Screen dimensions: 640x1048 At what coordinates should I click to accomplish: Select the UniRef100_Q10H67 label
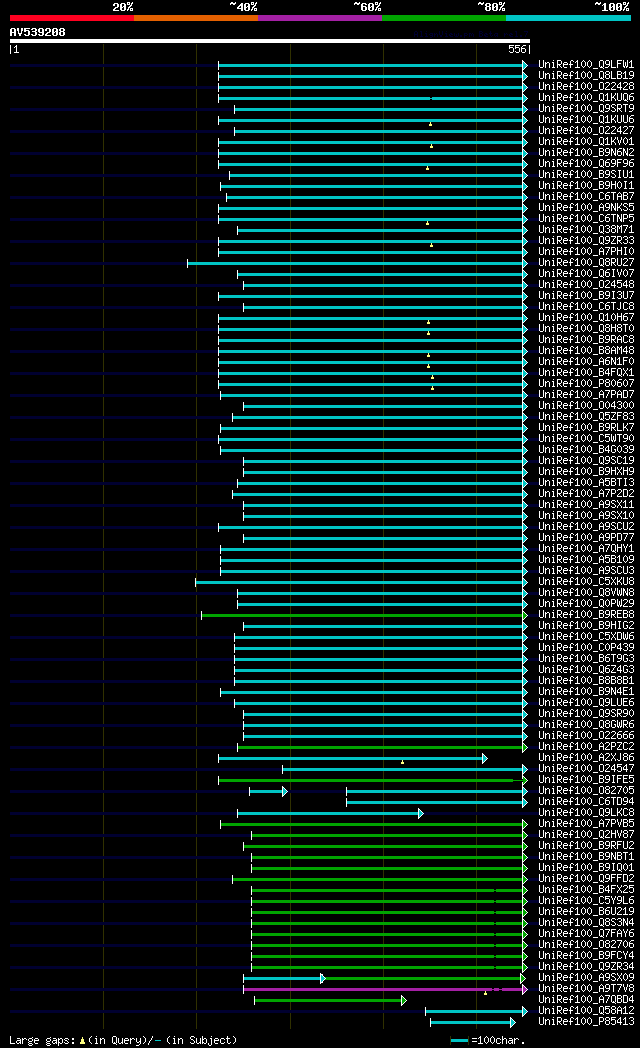pyautogui.click(x=586, y=317)
